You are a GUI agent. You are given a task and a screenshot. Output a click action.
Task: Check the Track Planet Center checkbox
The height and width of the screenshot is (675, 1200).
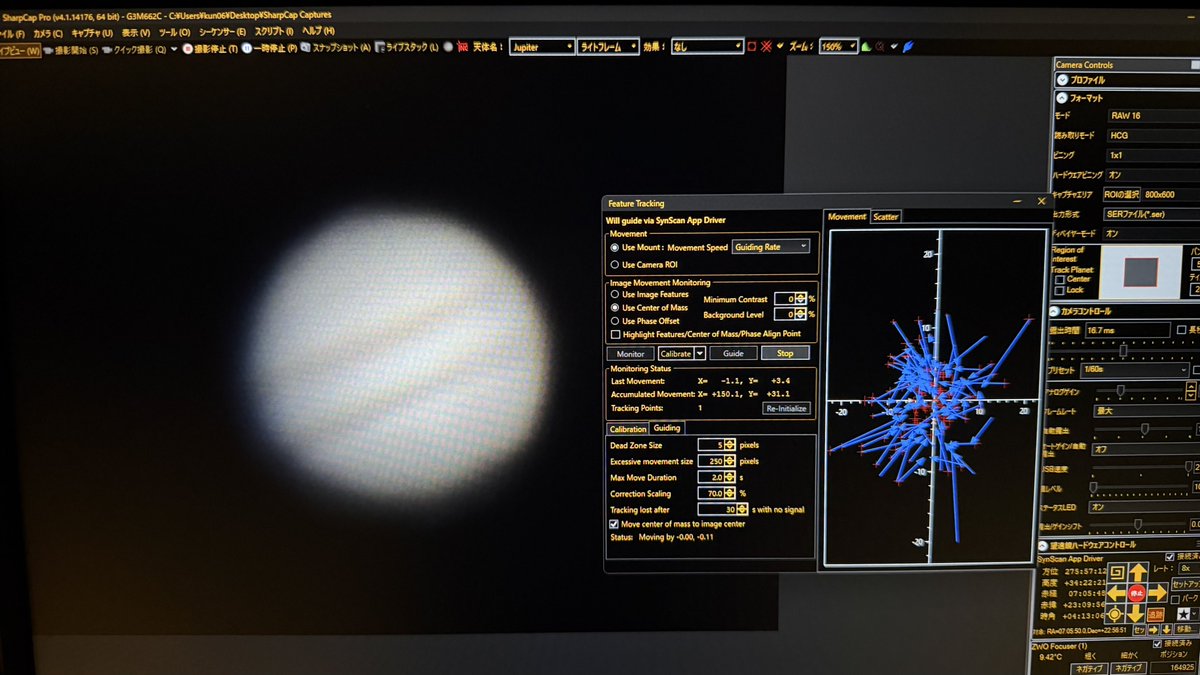coord(1060,280)
